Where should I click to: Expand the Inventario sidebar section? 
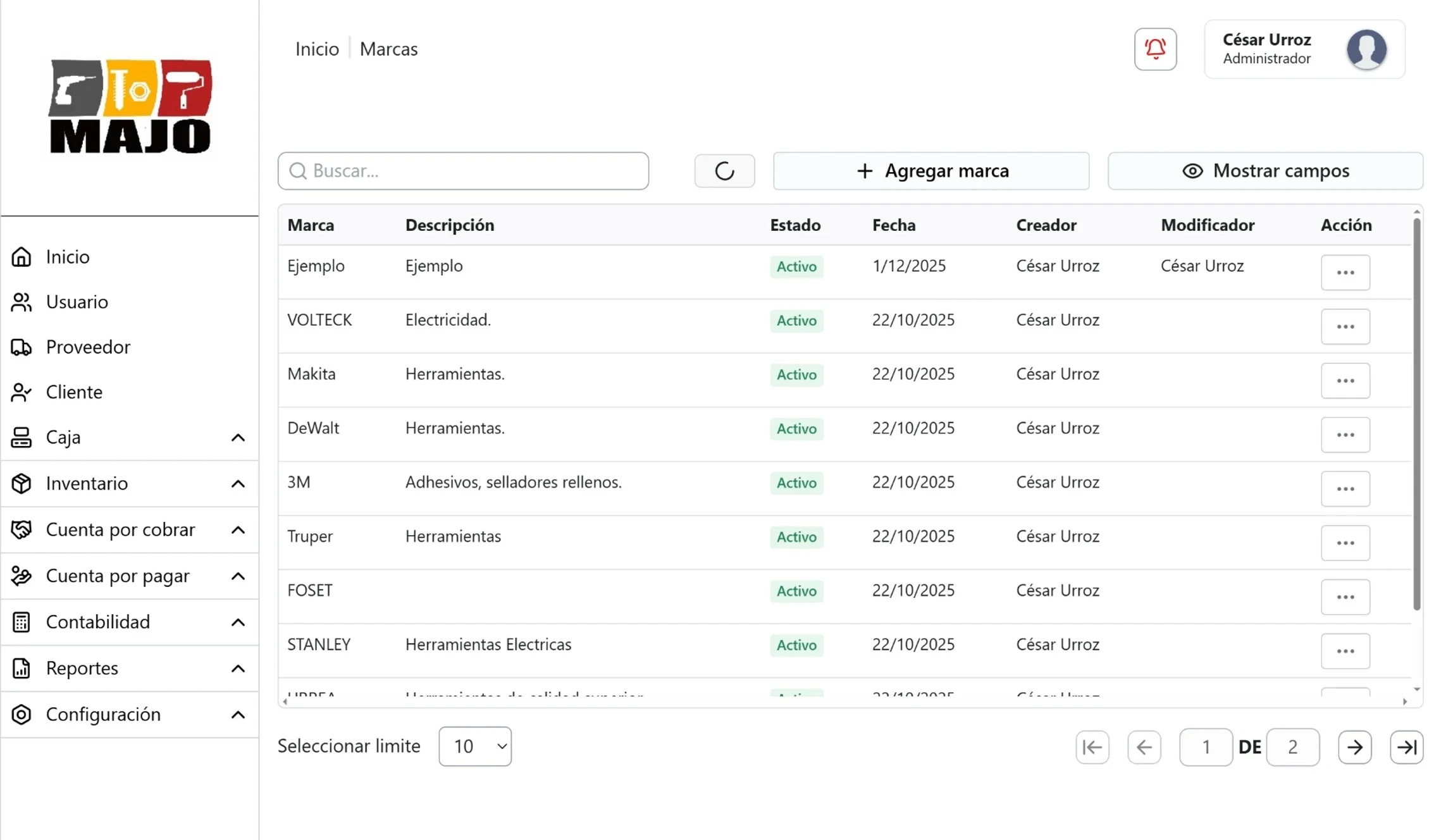(129, 483)
